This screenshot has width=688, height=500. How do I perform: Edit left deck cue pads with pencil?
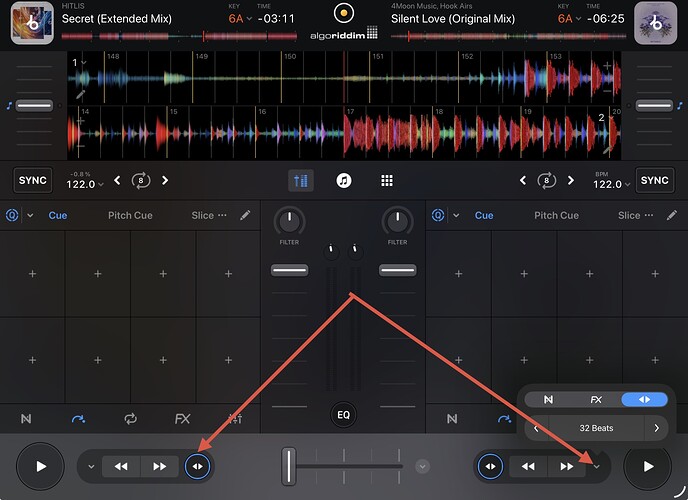point(245,215)
